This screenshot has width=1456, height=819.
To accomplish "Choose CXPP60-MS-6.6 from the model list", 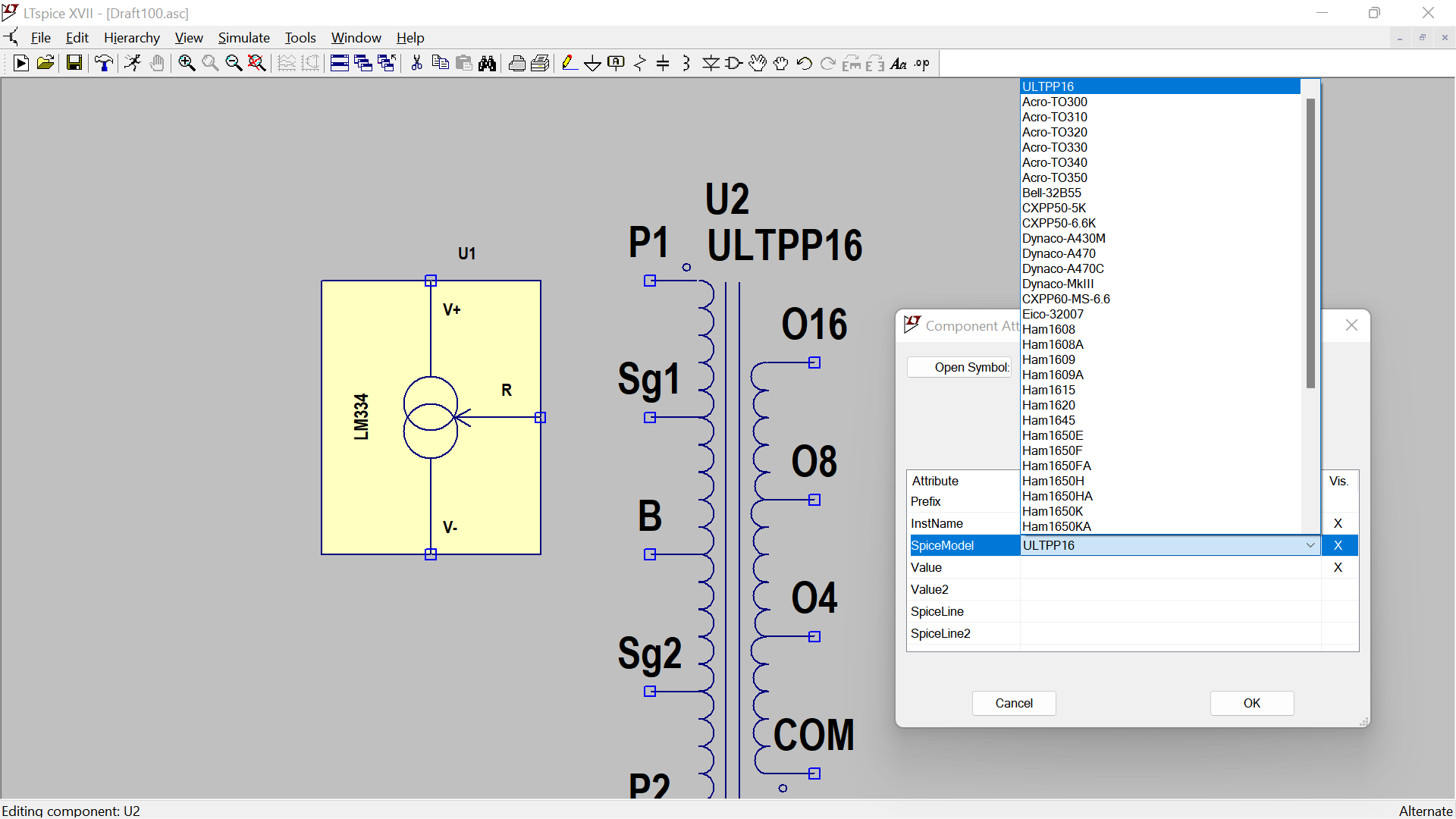I will pyautogui.click(x=1160, y=299).
